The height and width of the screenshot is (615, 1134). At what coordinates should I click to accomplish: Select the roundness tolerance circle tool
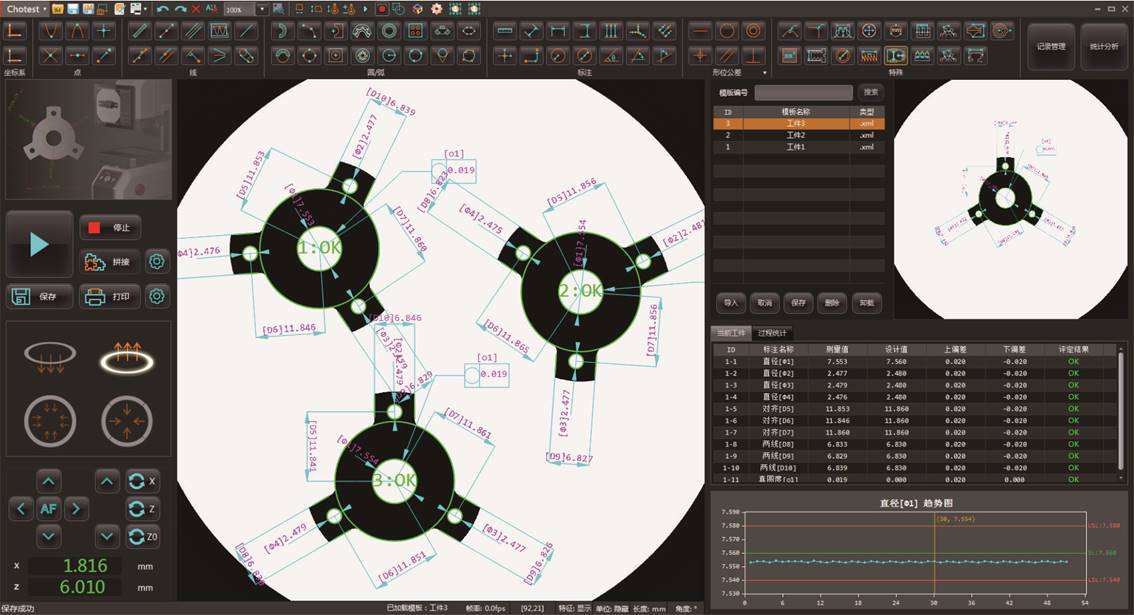click(727, 30)
